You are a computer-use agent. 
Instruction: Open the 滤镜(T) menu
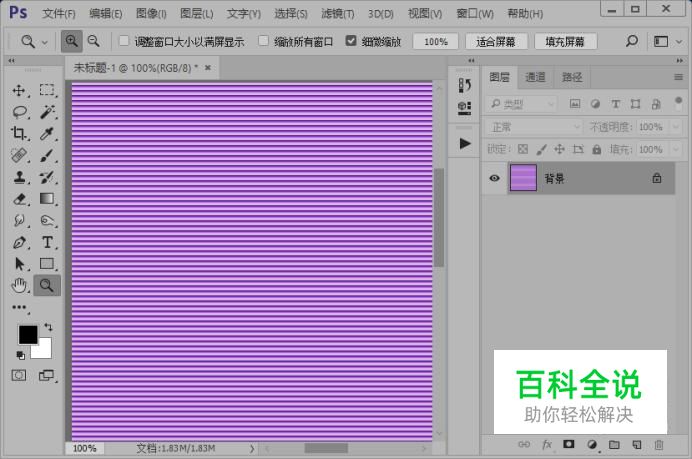point(338,14)
